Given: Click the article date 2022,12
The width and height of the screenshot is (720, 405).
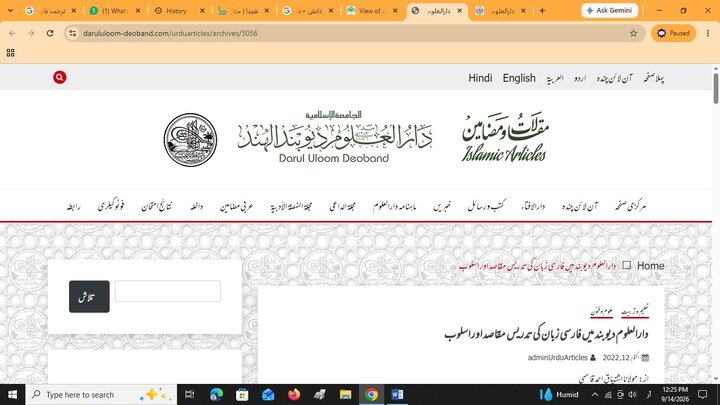Looking at the screenshot, I should tap(621, 358).
